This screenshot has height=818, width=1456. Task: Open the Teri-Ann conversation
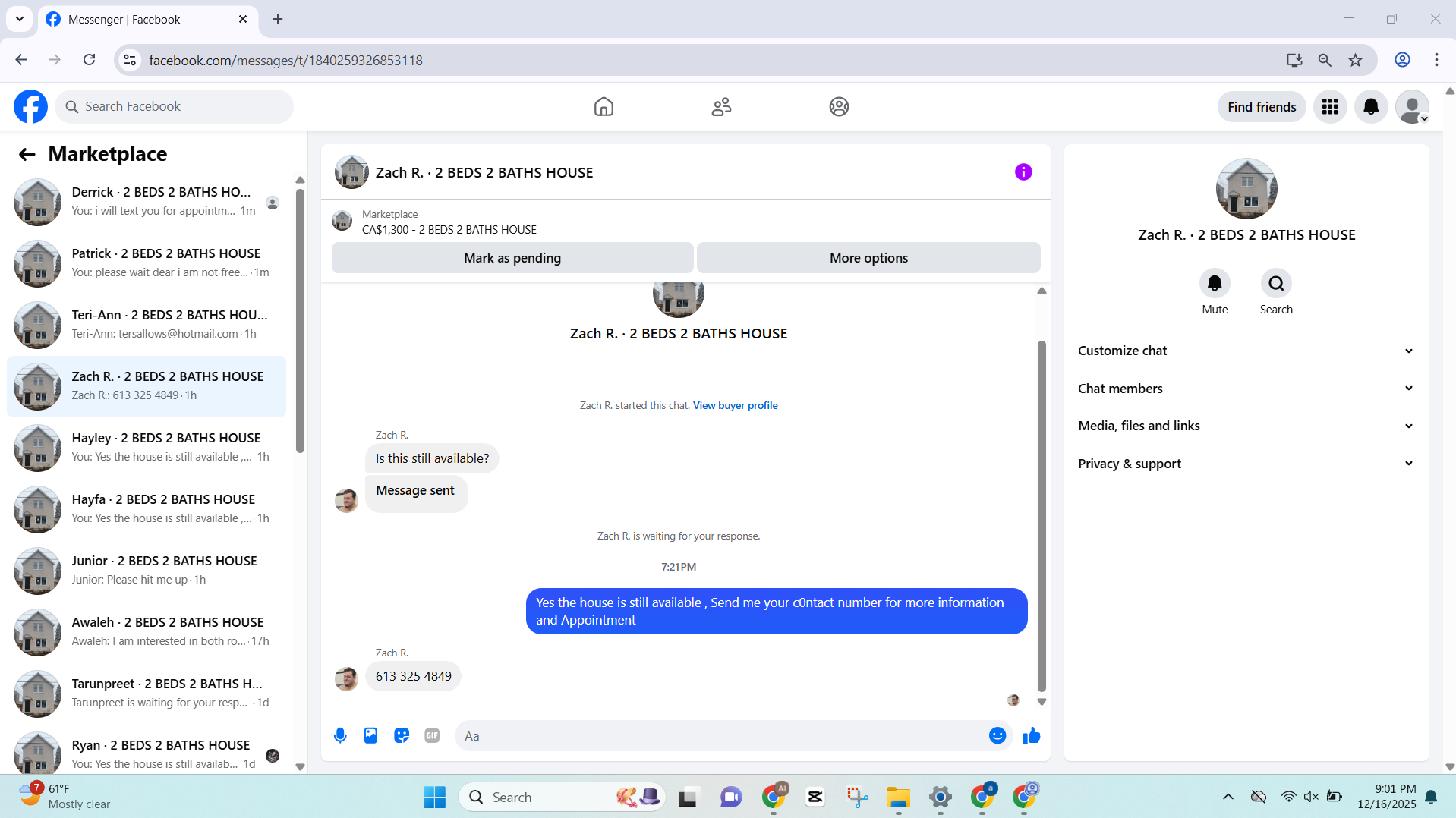pyautogui.click(x=147, y=325)
